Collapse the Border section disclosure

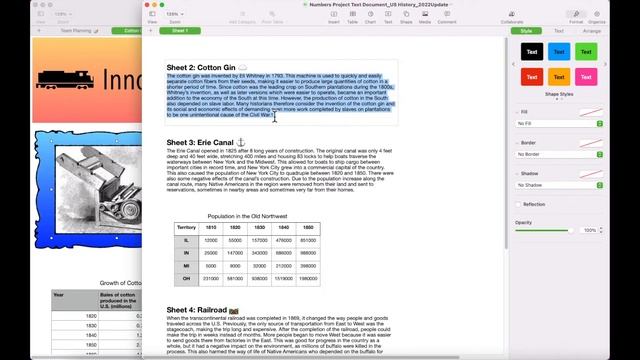[x=517, y=143]
